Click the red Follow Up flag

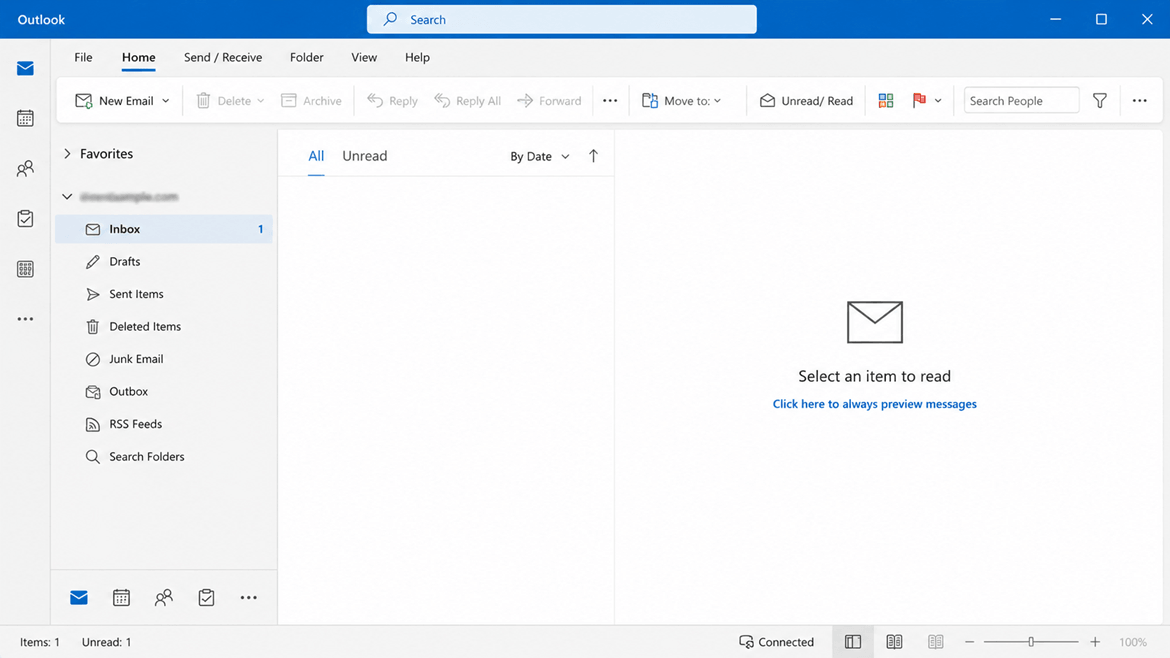[919, 101]
